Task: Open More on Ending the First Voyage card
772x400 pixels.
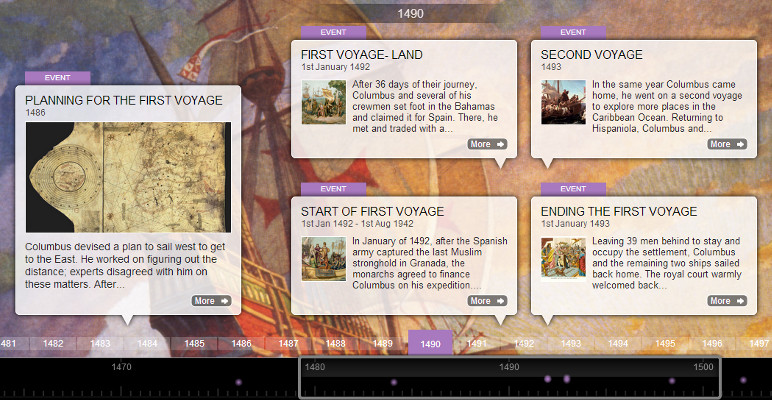Action: (727, 301)
